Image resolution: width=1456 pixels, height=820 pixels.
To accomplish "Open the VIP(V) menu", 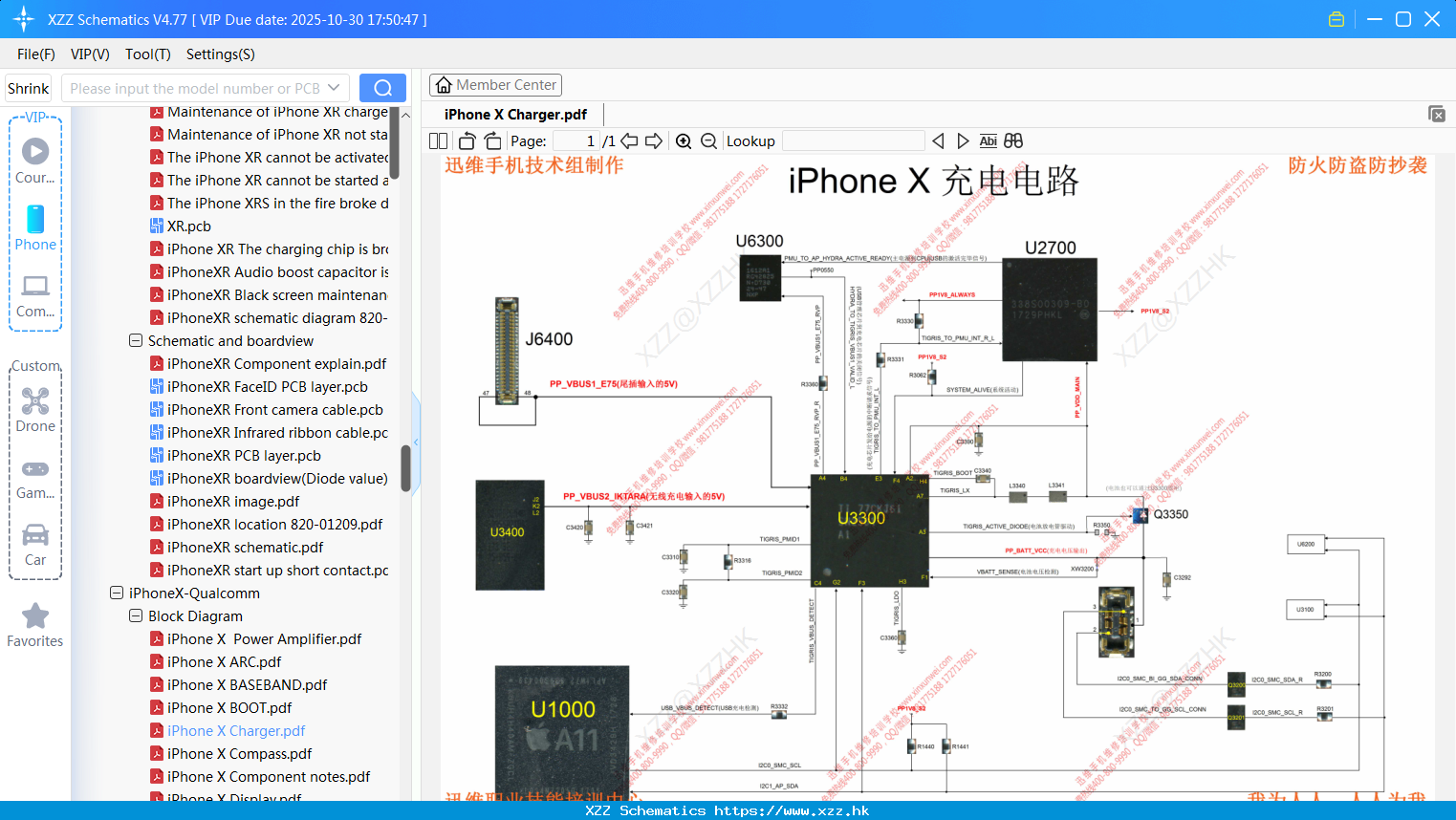I will [90, 54].
